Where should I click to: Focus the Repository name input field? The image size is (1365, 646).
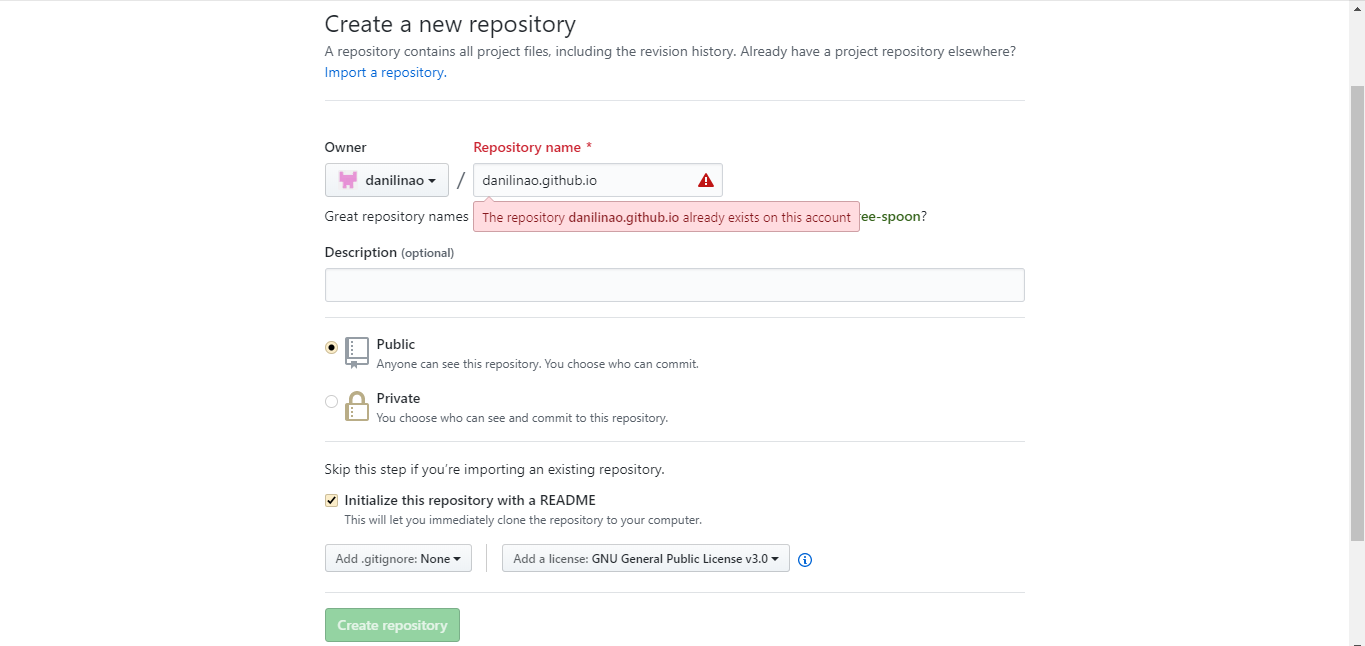pyautogui.click(x=585, y=180)
